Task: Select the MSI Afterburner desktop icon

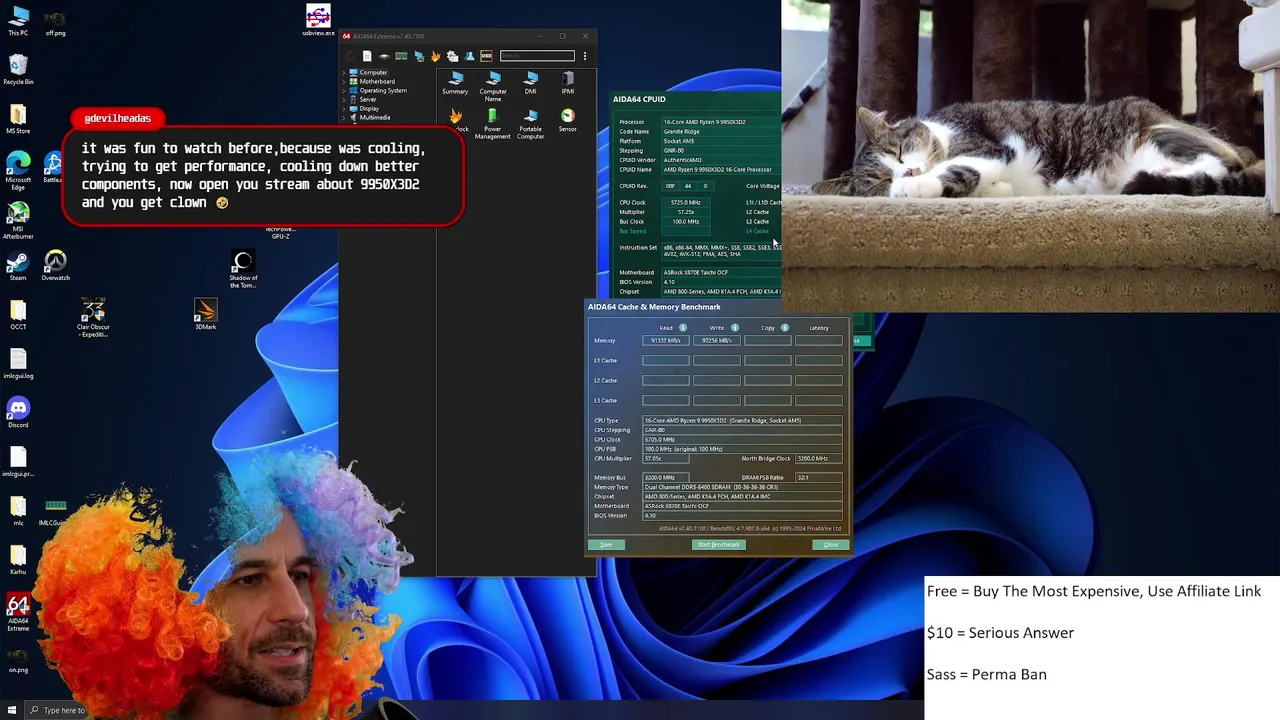Action: click(x=18, y=219)
